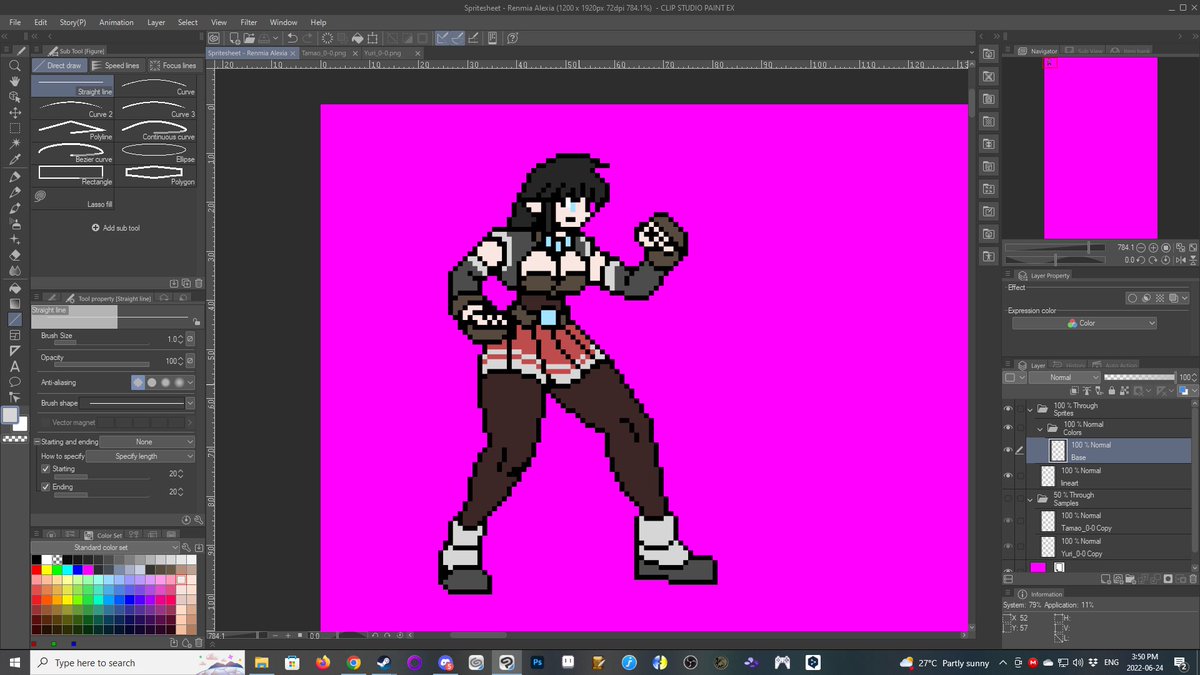Screen dimensions: 1200x675
Task: Hide the lineart layer
Action: click(x=1008, y=476)
